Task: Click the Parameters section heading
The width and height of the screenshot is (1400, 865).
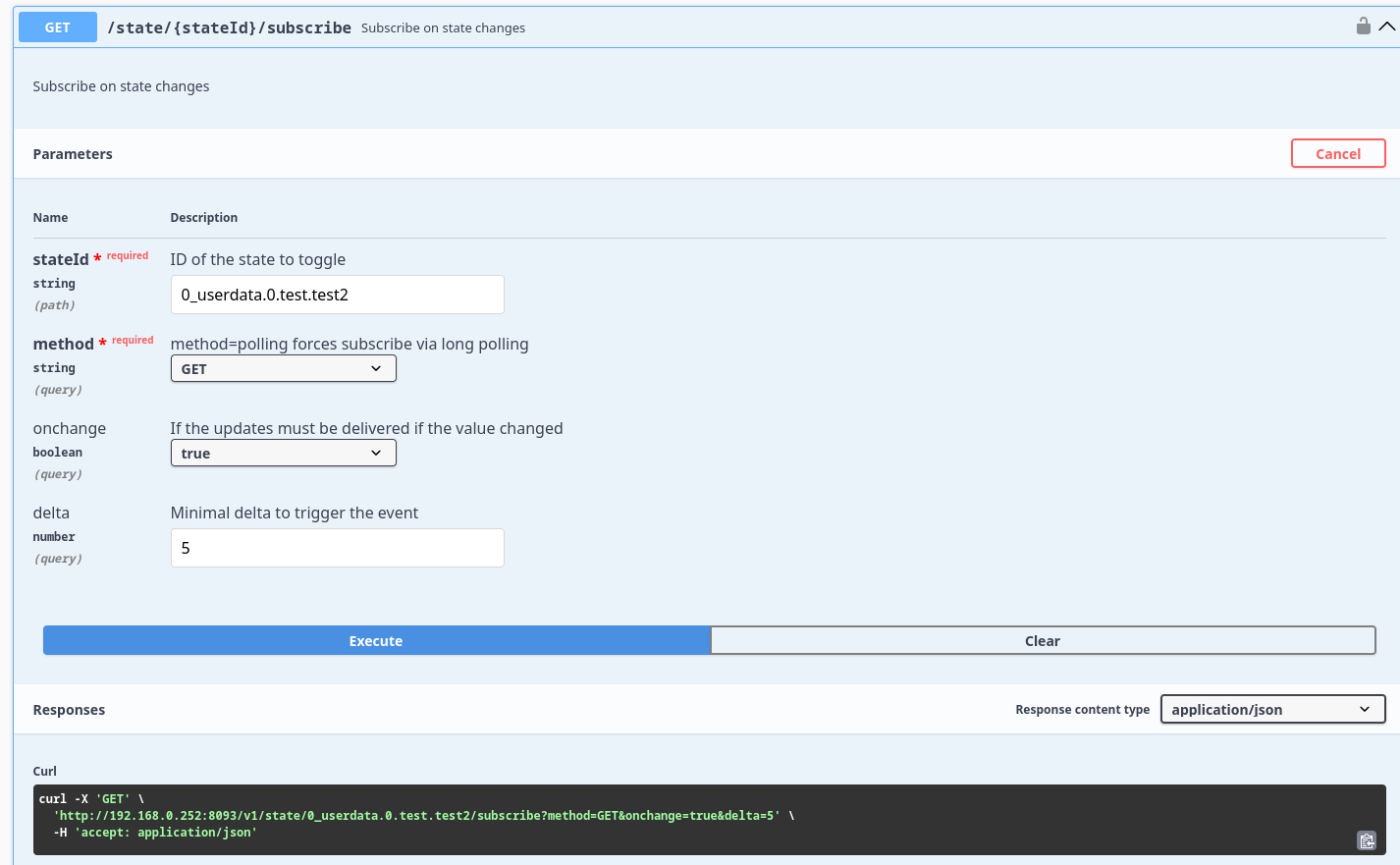Action: (73, 154)
